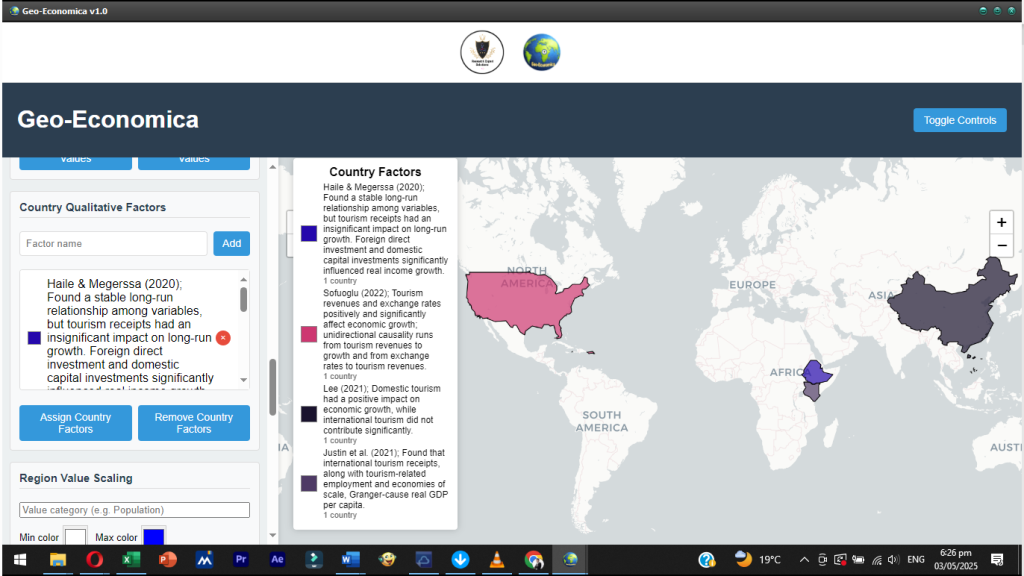Toggle the controls panel visibility

pos(959,120)
